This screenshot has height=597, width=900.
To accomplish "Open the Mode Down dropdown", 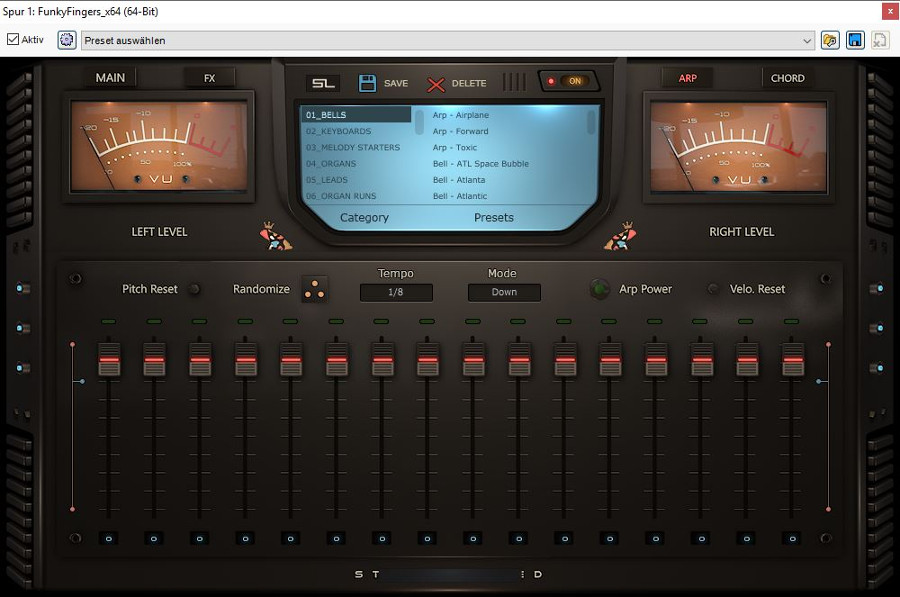I will click(x=504, y=292).
